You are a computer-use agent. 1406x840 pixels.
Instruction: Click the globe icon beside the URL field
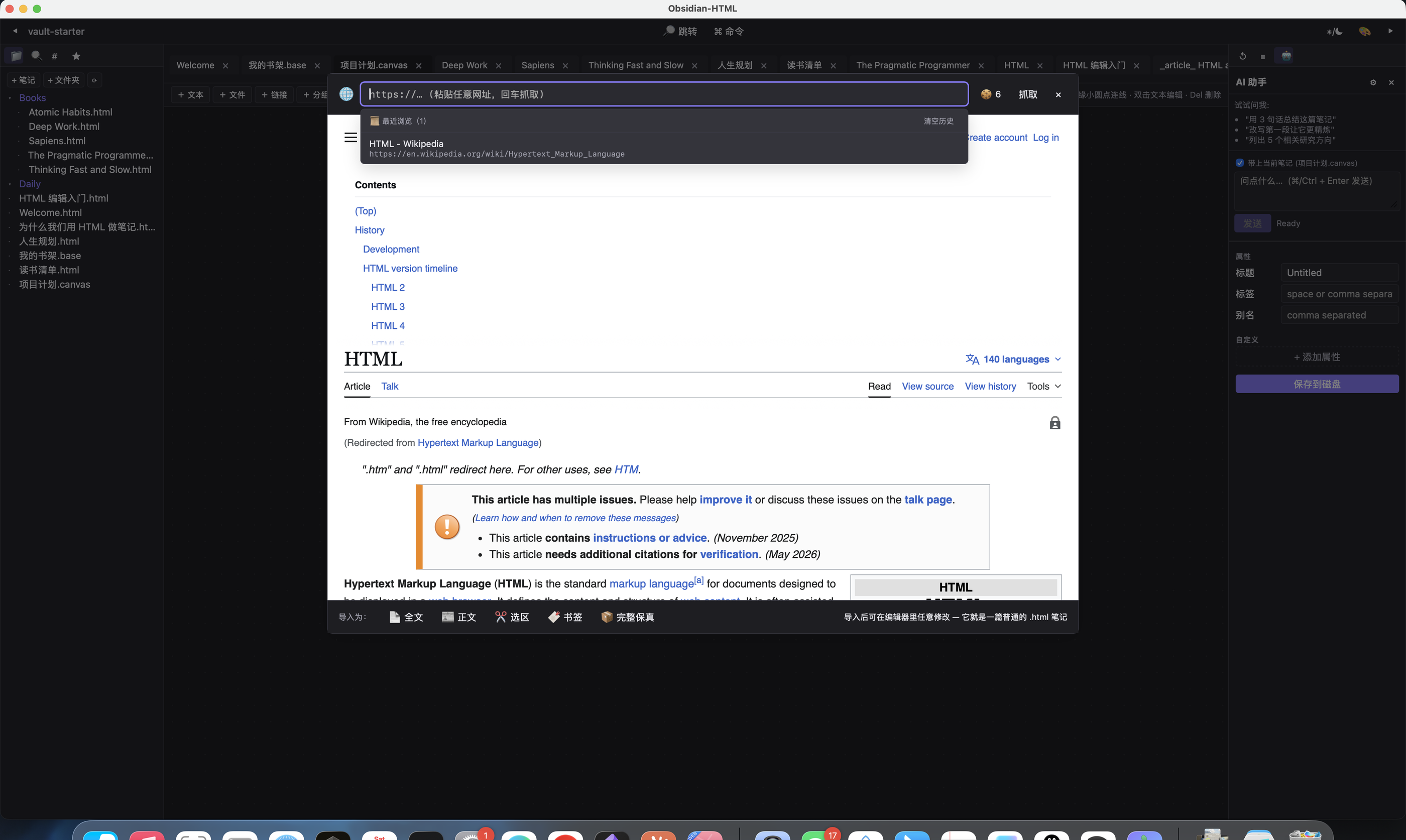[x=346, y=94]
